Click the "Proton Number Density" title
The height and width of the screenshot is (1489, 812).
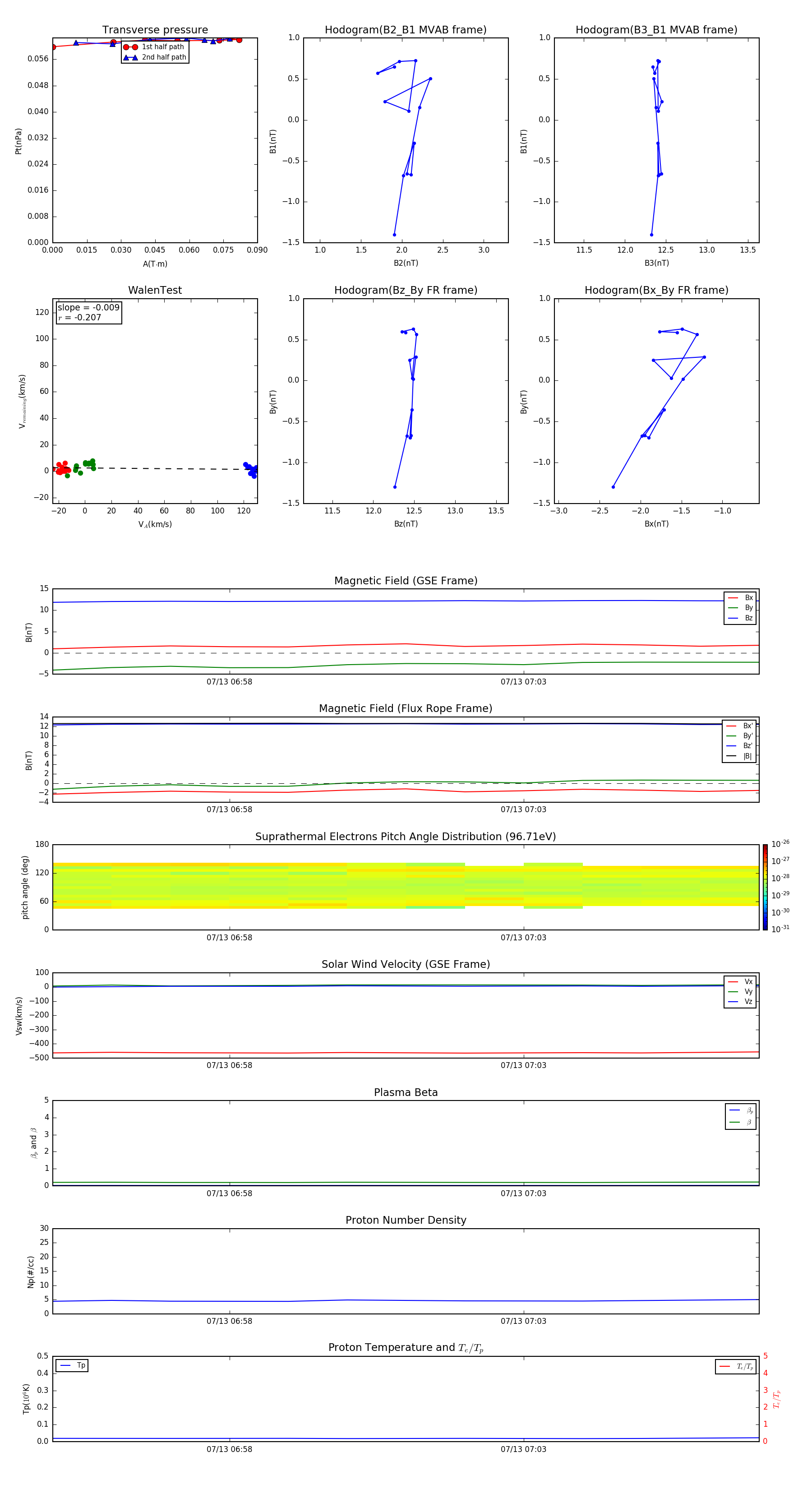[406, 1220]
